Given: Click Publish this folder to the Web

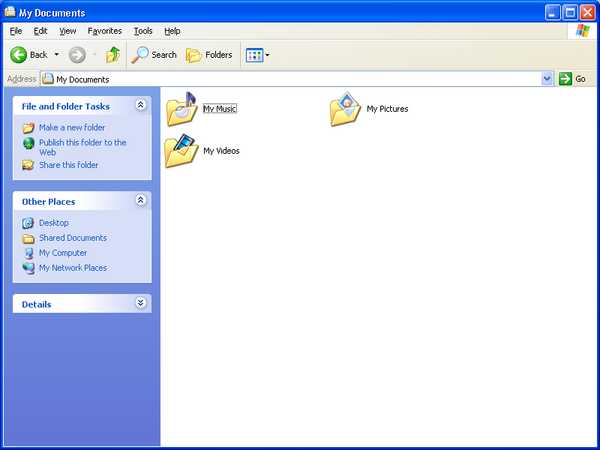Looking at the screenshot, I should pos(83,147).
